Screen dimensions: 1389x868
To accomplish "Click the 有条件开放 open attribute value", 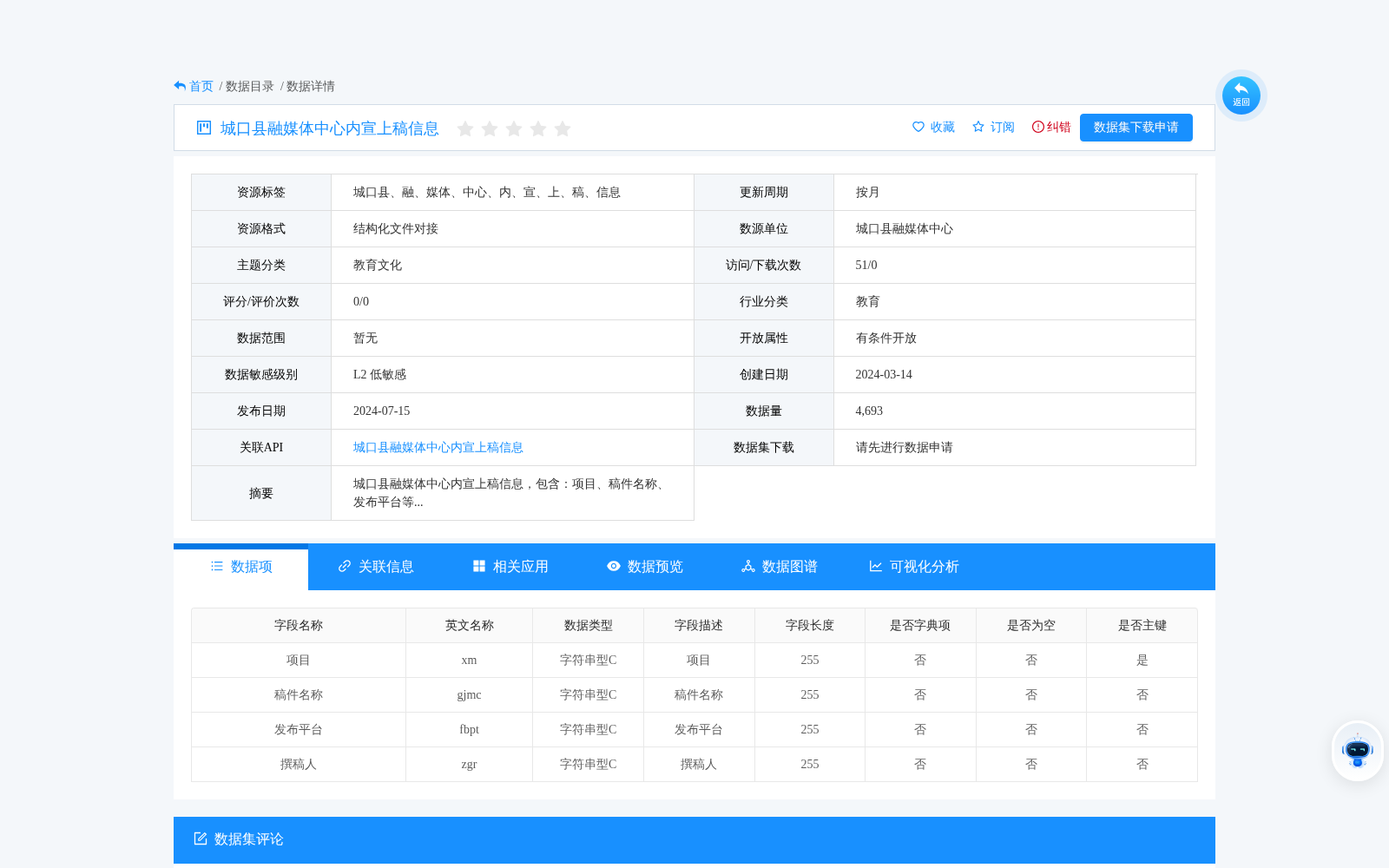I will [x=886, y=339].
